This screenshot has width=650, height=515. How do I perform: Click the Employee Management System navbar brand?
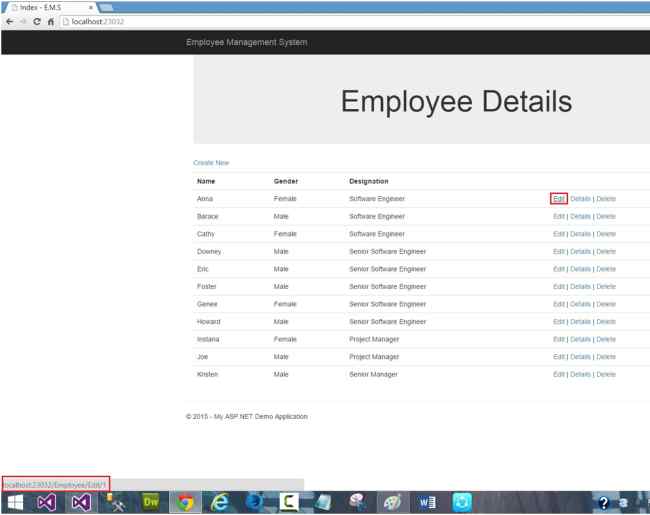coord(247,42)
